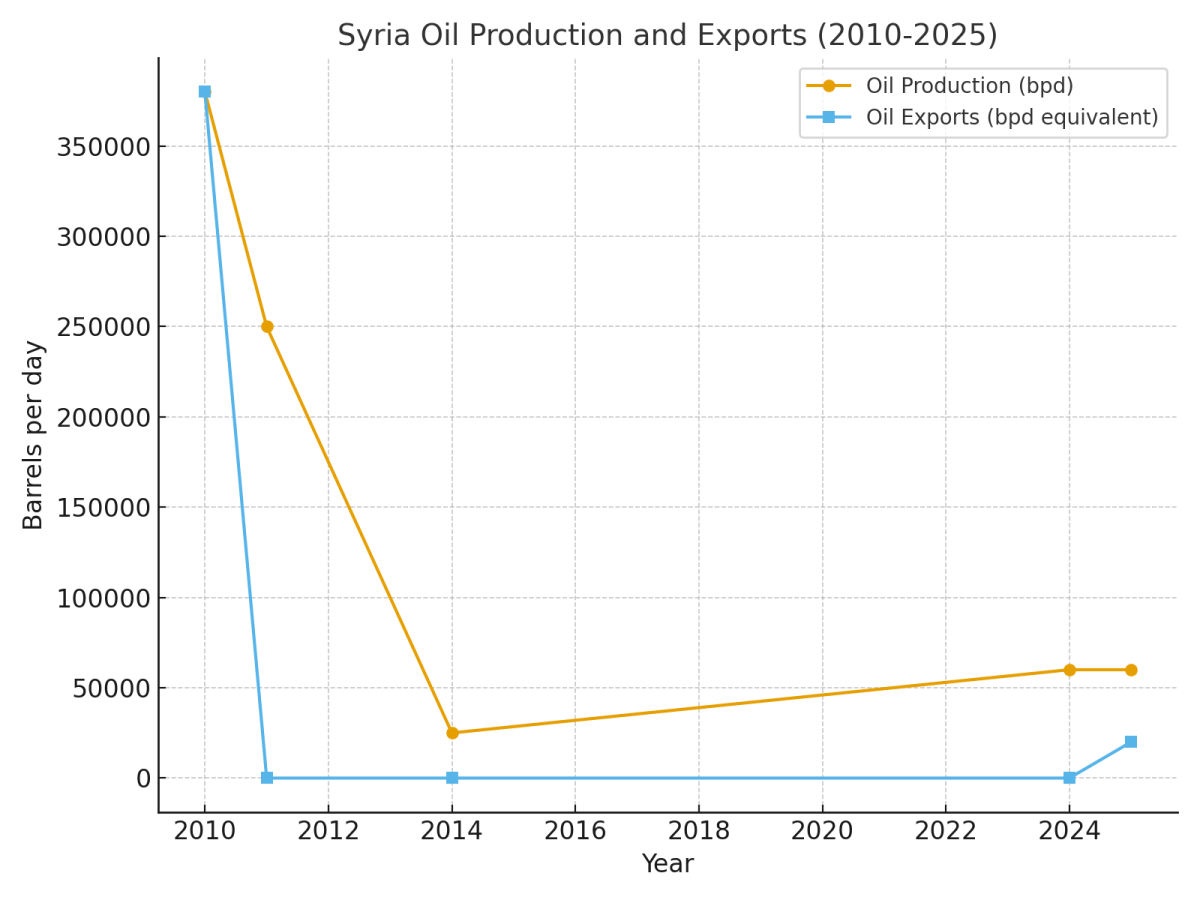Select the 2018 tick label on x-axis
This screenshot has height=900, width=1200.
(x=698, y=831)
